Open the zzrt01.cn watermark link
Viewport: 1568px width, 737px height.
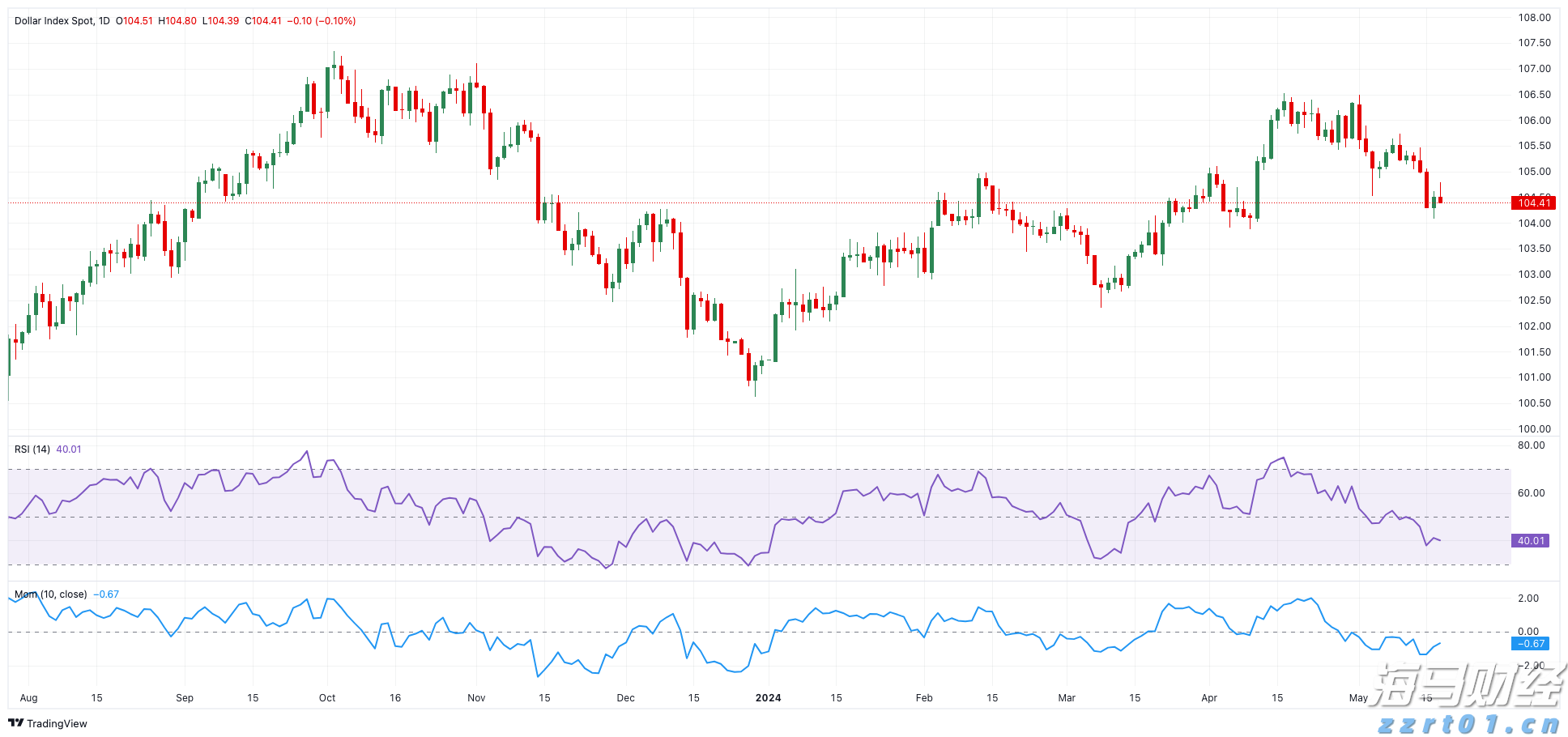click(x=1468, y=724)
